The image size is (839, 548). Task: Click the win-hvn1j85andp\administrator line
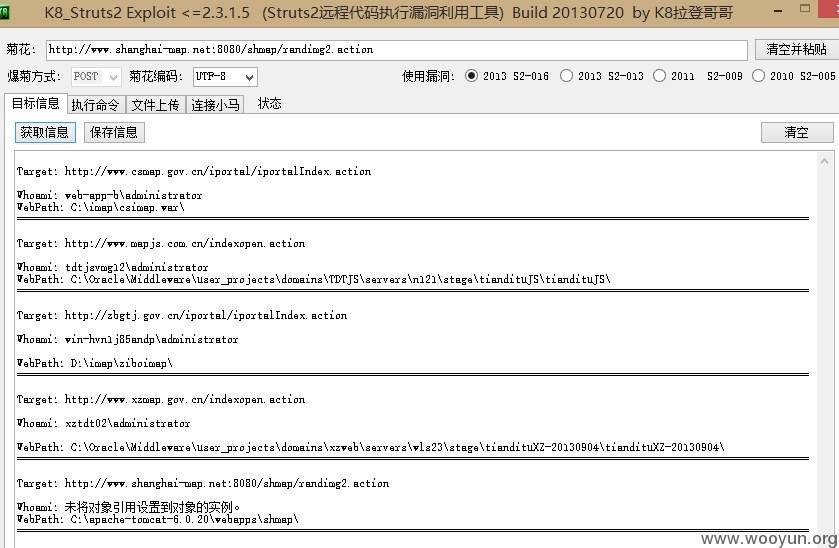tap(127, 339)
